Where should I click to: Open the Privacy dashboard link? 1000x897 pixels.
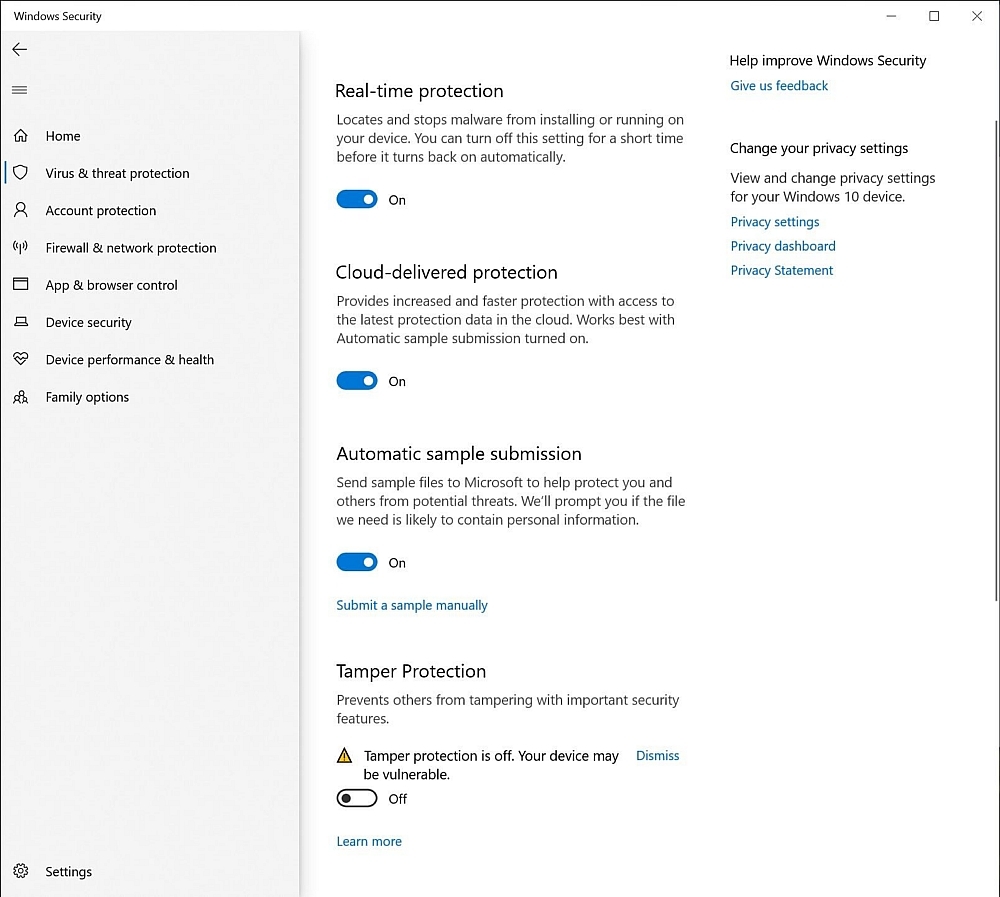click(783, 246)
